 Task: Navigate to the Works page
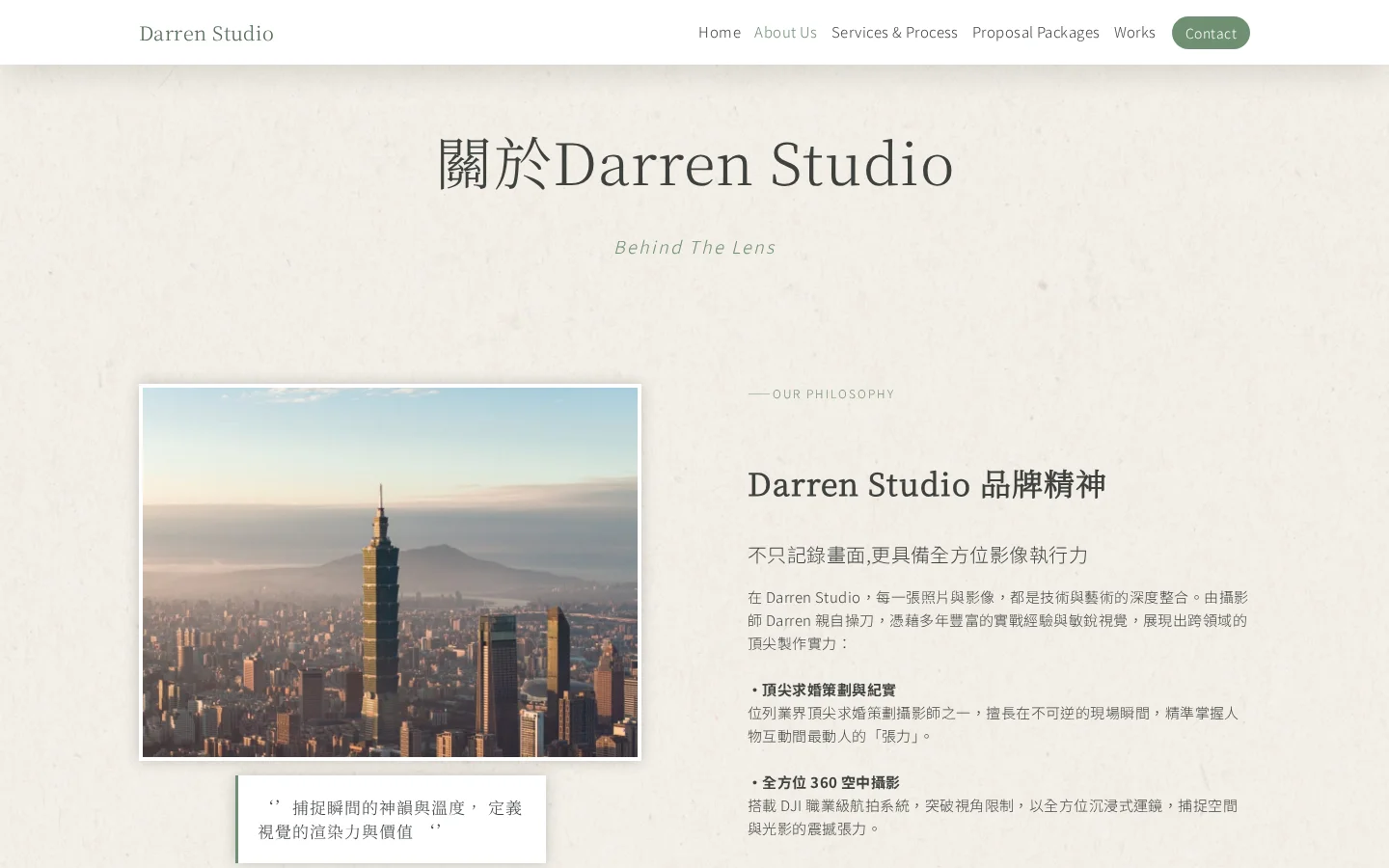[x=1134, y=32]
